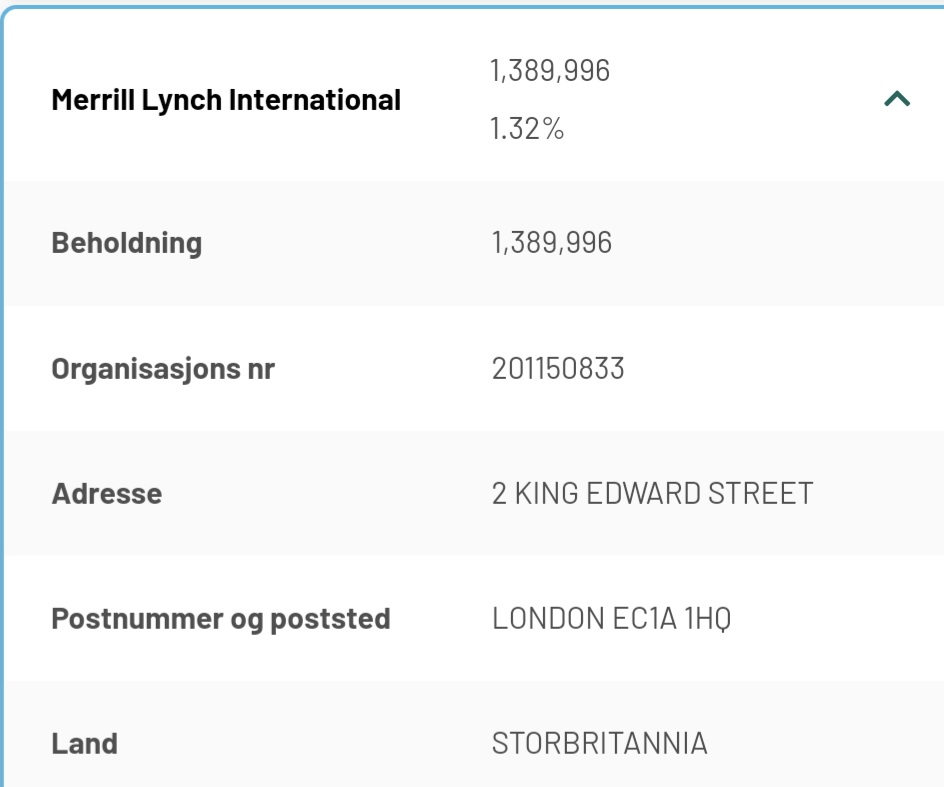The height and width of the screenshot is (787, 944).
Task: Click the 1.32% ownership percentage
Action: pos(527,129)
